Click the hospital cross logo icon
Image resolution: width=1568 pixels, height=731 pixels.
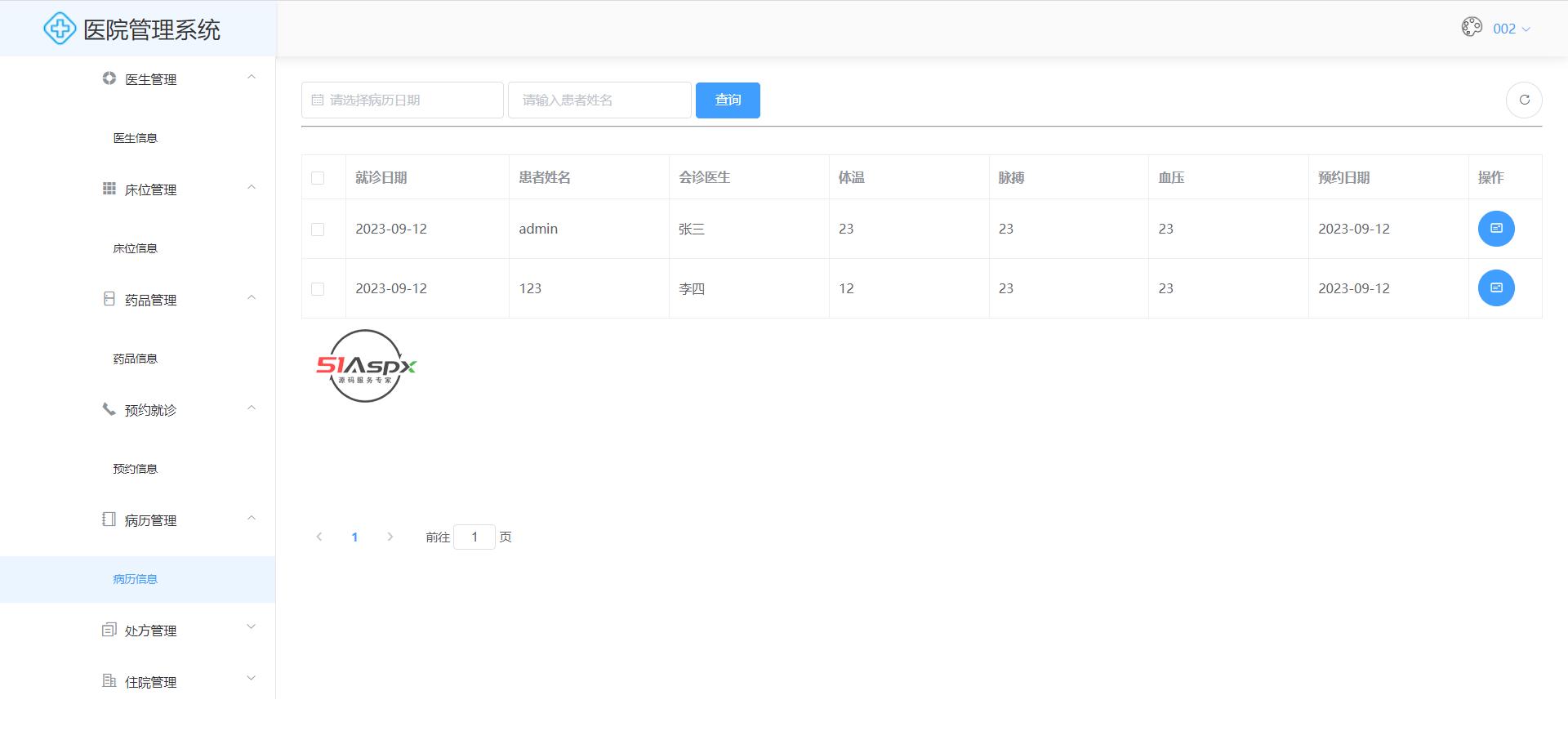(59, 29)
